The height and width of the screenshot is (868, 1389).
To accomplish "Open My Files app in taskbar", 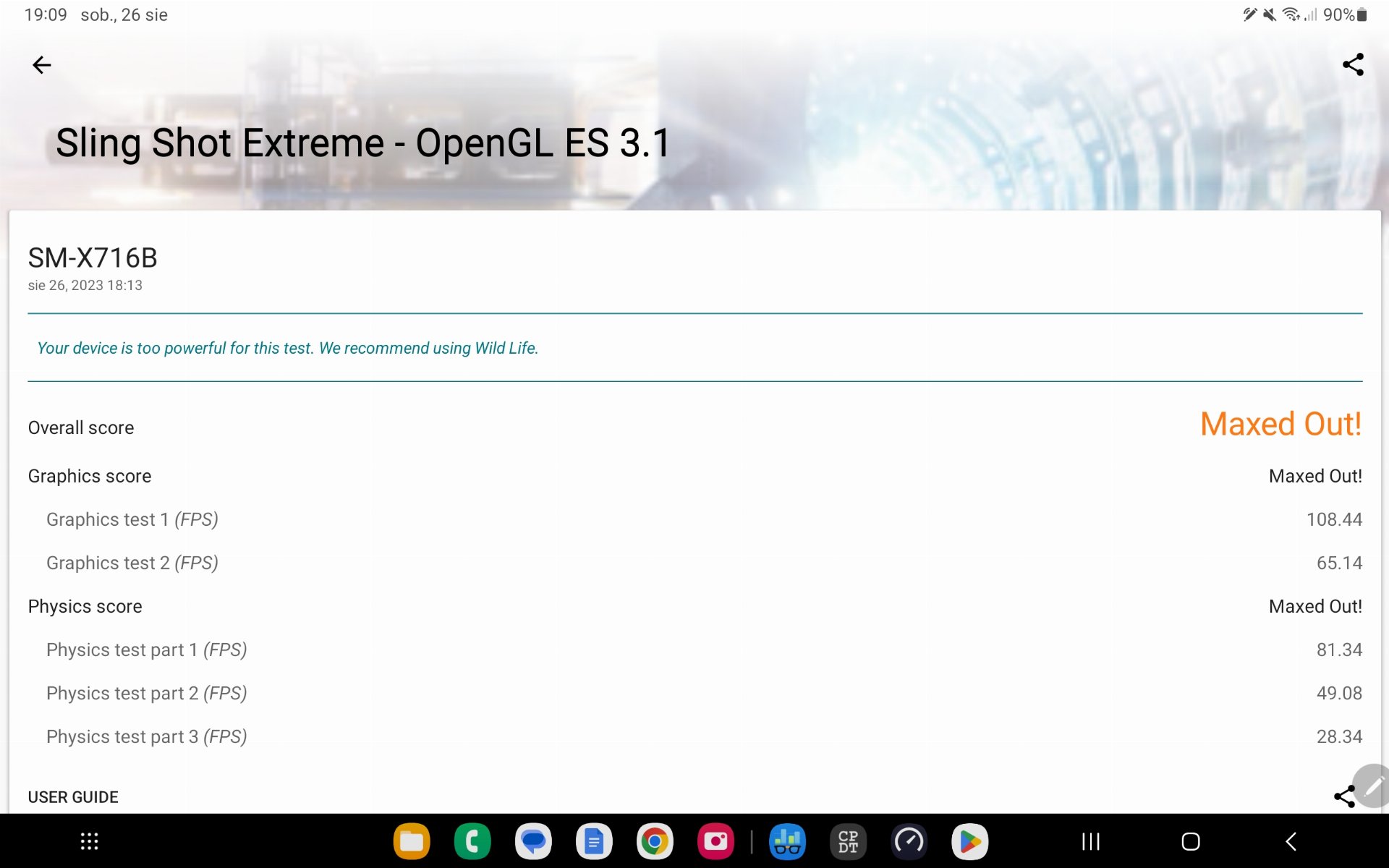I will [x=412, y=841].
